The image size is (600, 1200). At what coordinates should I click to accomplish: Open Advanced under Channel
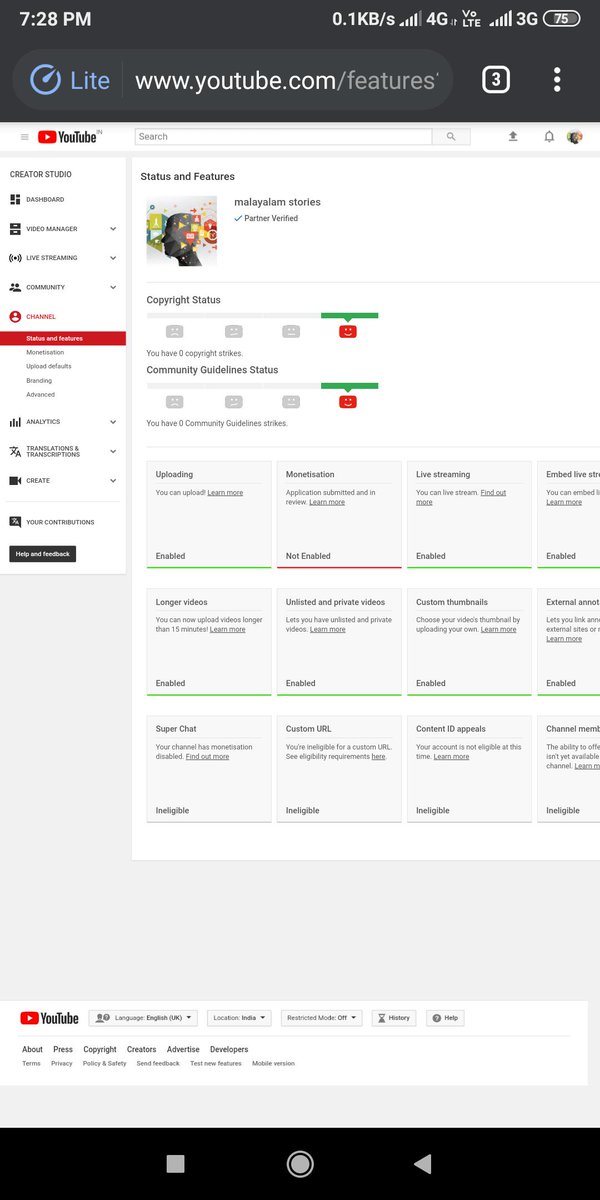[41, 395]
